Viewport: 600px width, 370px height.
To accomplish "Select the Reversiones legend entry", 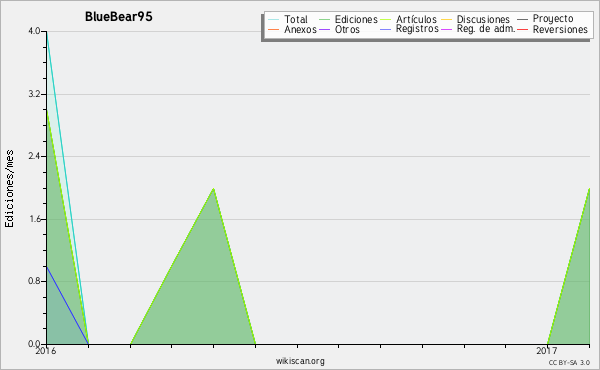I will pos(553,29).
